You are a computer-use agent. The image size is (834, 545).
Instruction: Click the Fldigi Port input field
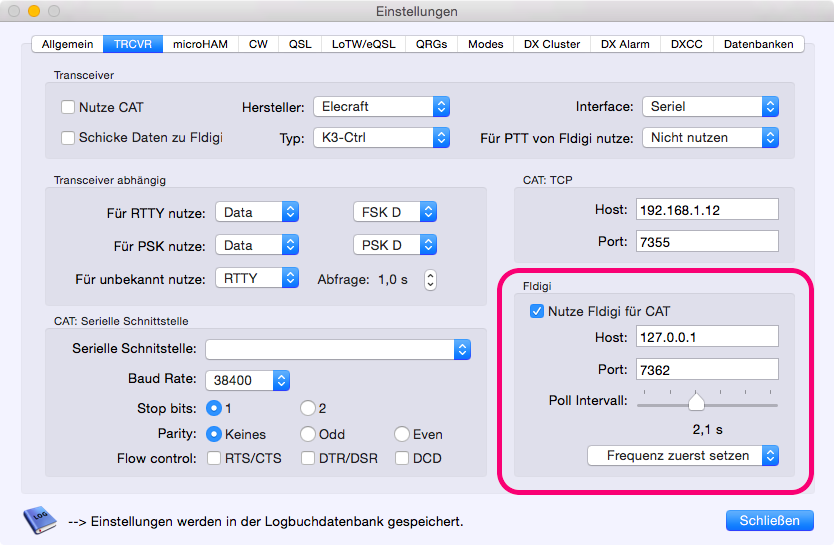pos(706,369)
